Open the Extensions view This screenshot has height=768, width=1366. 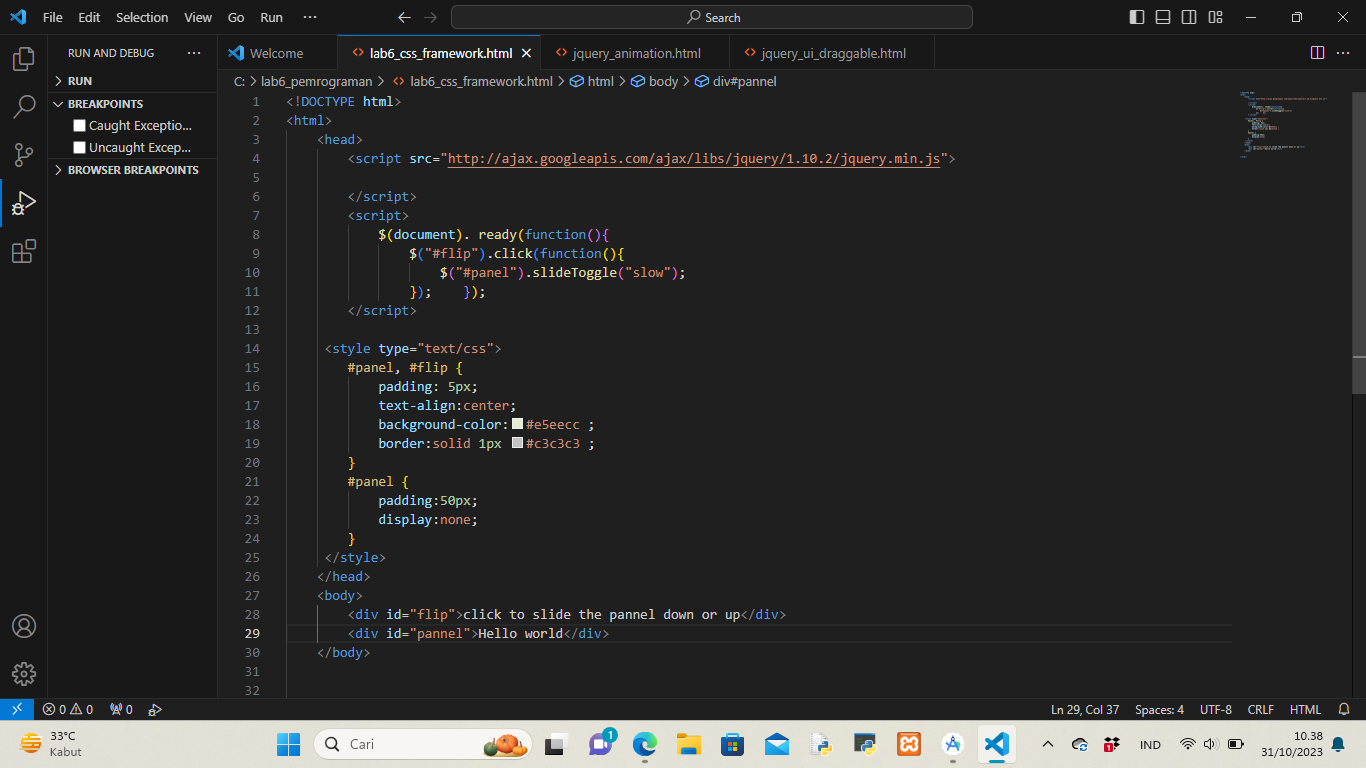(22, 251)
